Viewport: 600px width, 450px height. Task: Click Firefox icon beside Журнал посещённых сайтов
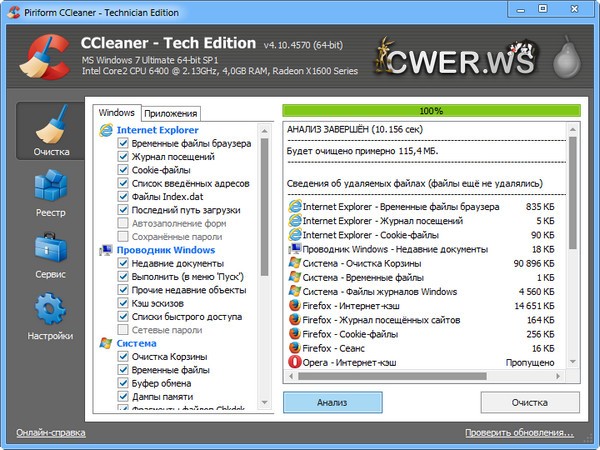[x=295, y=320]
